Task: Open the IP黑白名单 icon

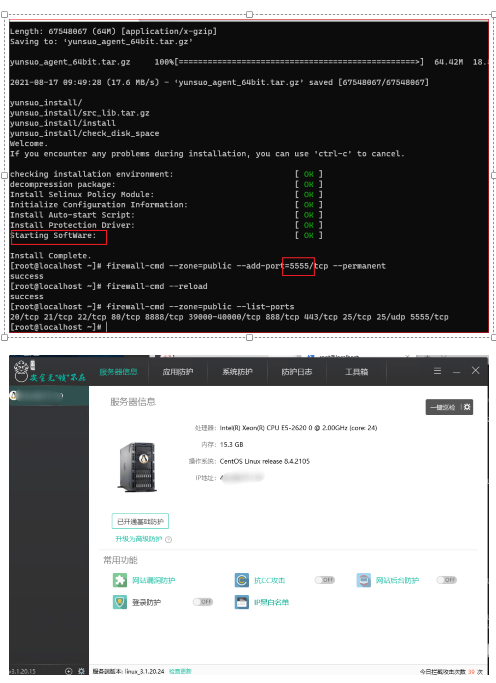Action: coord(242,602)
